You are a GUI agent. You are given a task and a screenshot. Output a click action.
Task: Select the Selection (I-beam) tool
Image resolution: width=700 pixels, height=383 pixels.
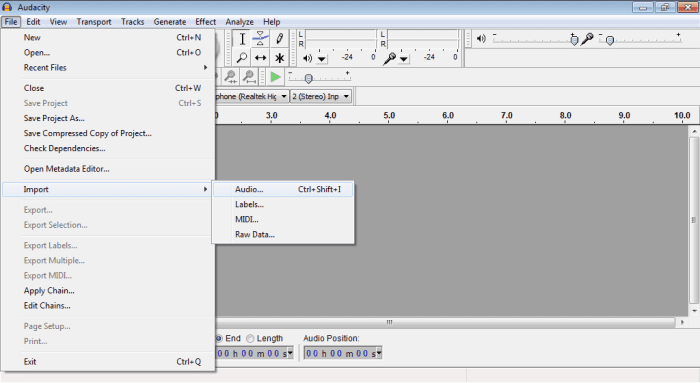click(242, 39)
